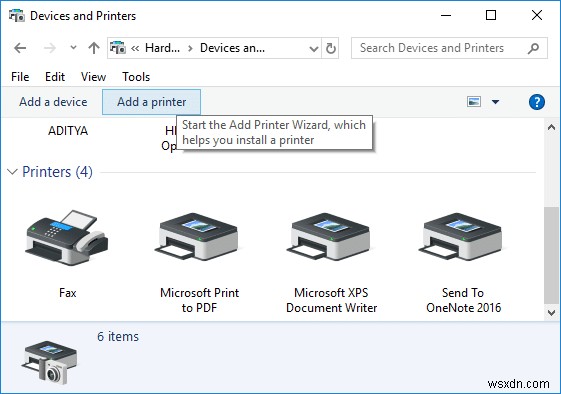Image resolution: width=561 pixels, height=394 pixels.
Task: Minimize the Devices and Printers window
Action: pos(446,15)
